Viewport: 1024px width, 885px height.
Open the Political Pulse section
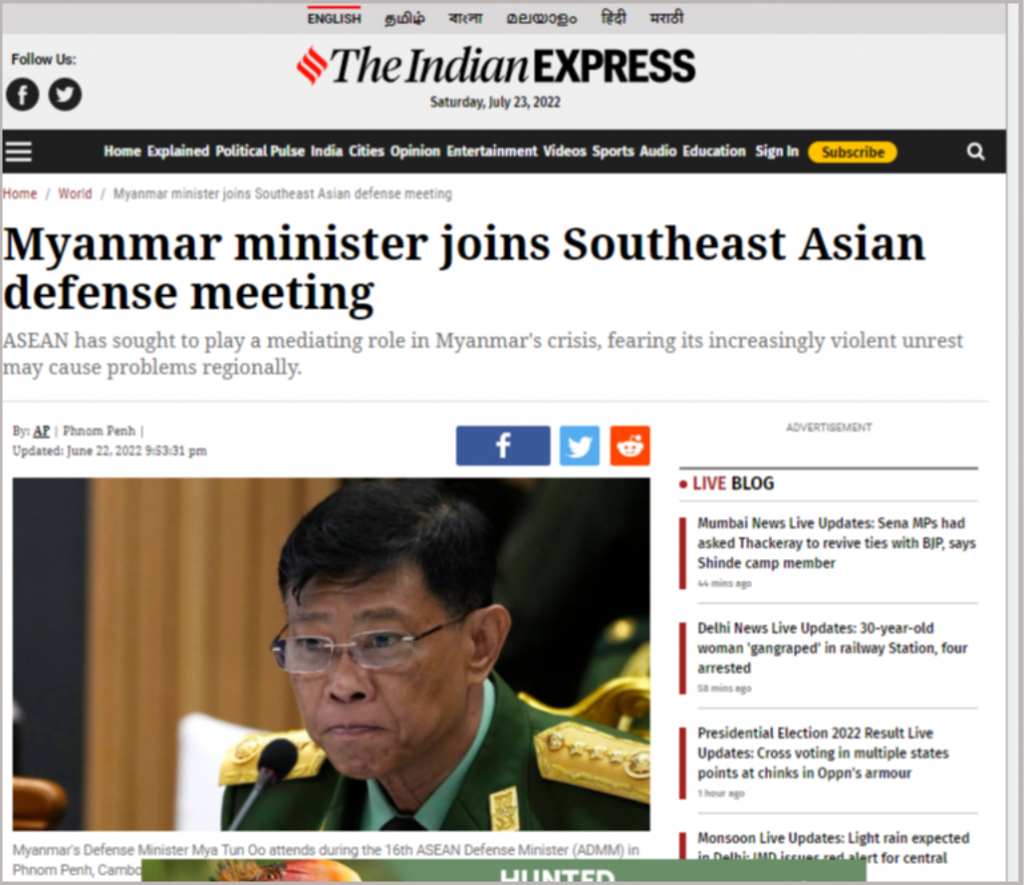260,152
